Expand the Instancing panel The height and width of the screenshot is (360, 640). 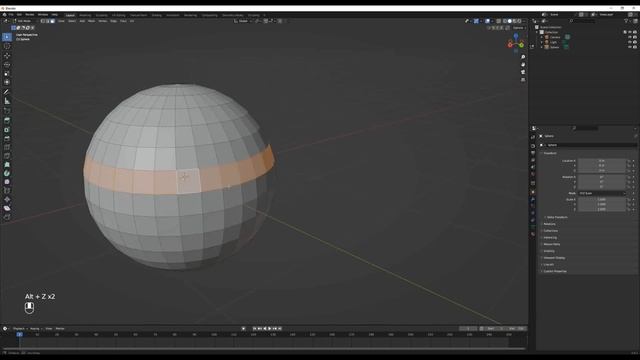550,238
